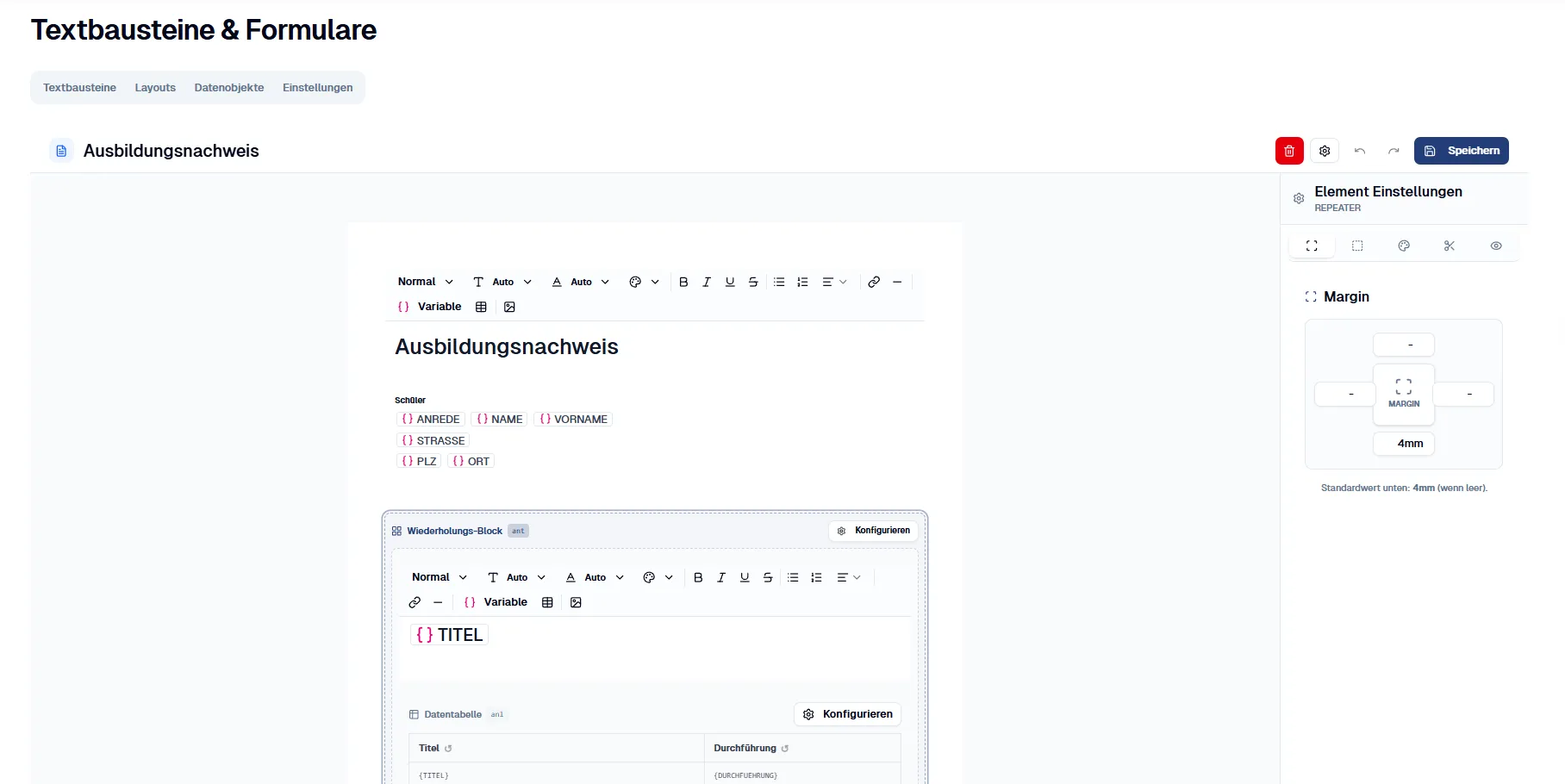Image resolution: width=1565 pixels, height=784 pixels.
Task: Click the Speichern button
Action: click(x=1461, y=151)
